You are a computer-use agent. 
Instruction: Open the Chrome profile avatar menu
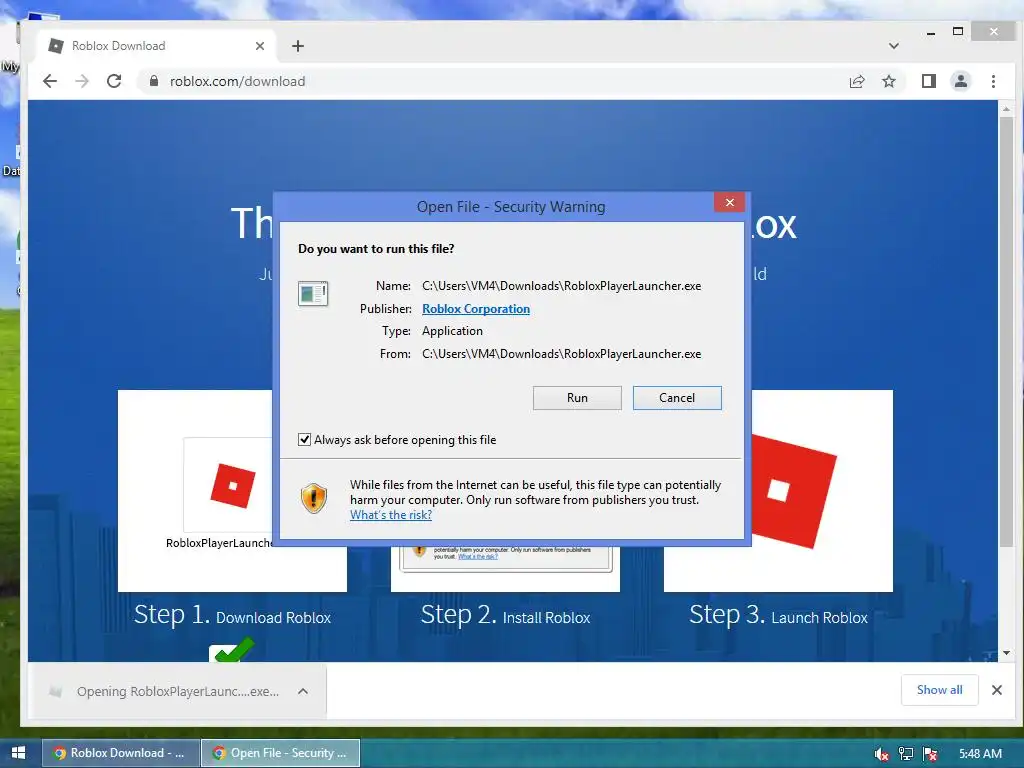(x=961, y=81)
